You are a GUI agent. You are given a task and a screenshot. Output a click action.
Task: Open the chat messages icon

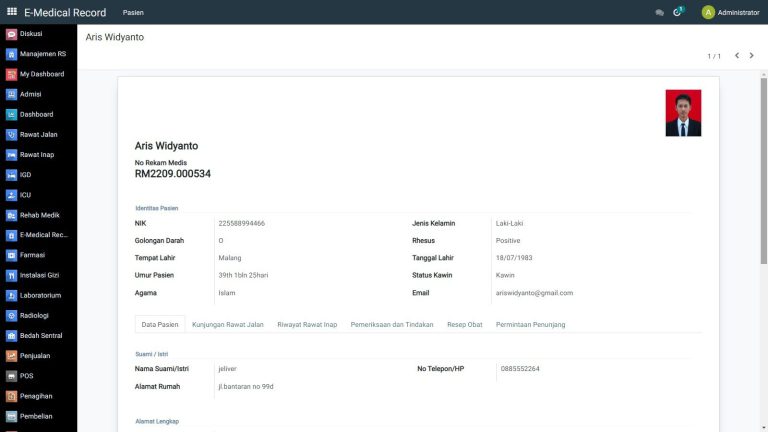(x=659, y=13)
